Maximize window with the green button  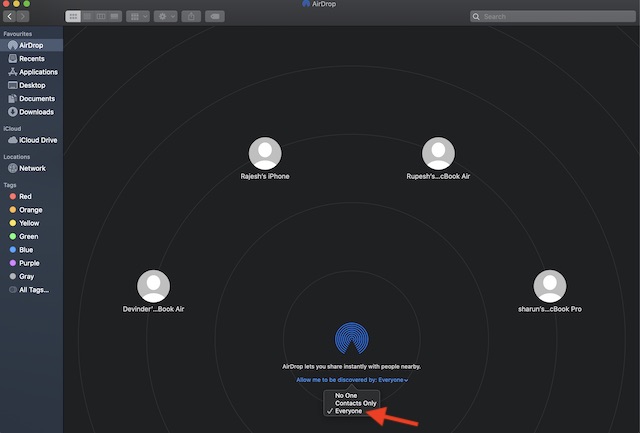coord(27,4)
